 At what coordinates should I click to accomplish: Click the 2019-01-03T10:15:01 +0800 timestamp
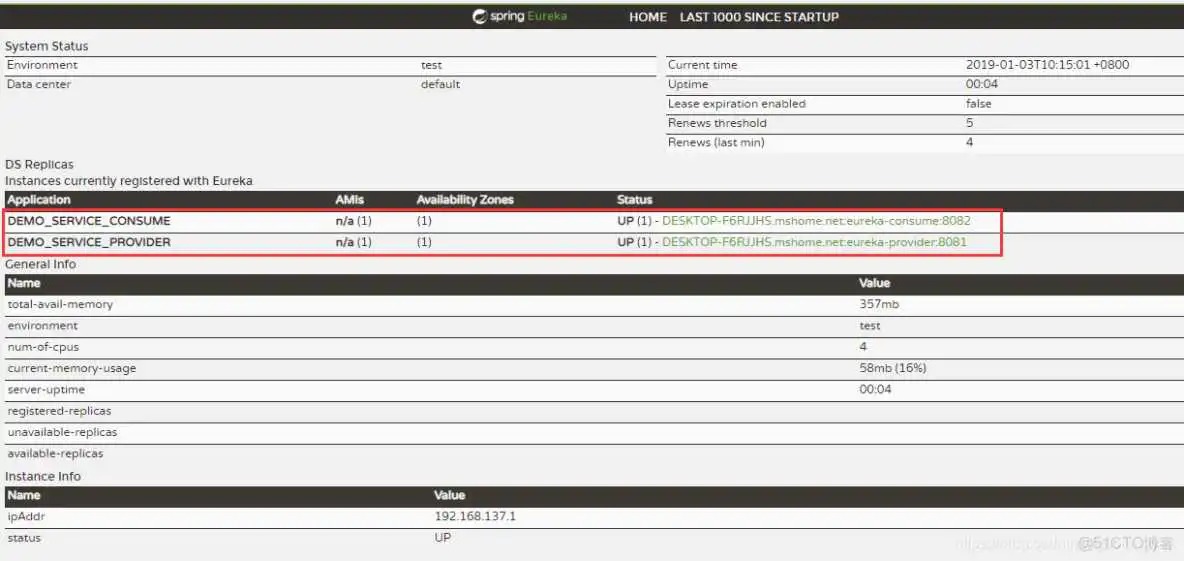point(1047,65)
